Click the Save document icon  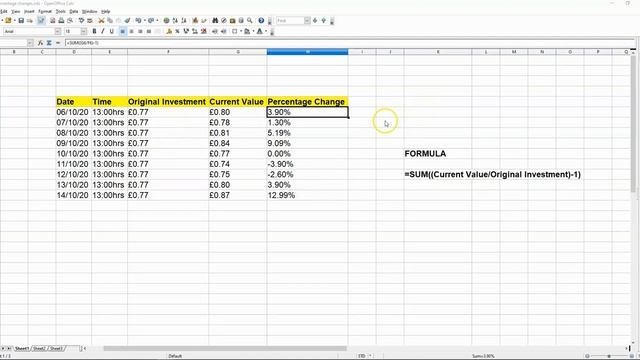click(21, 20)
